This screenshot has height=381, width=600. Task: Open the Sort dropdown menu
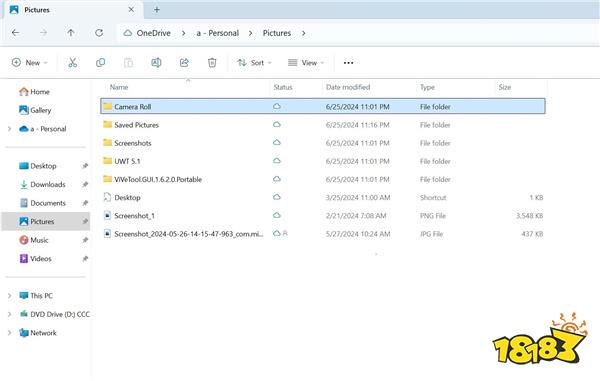(x=254, y=62)
